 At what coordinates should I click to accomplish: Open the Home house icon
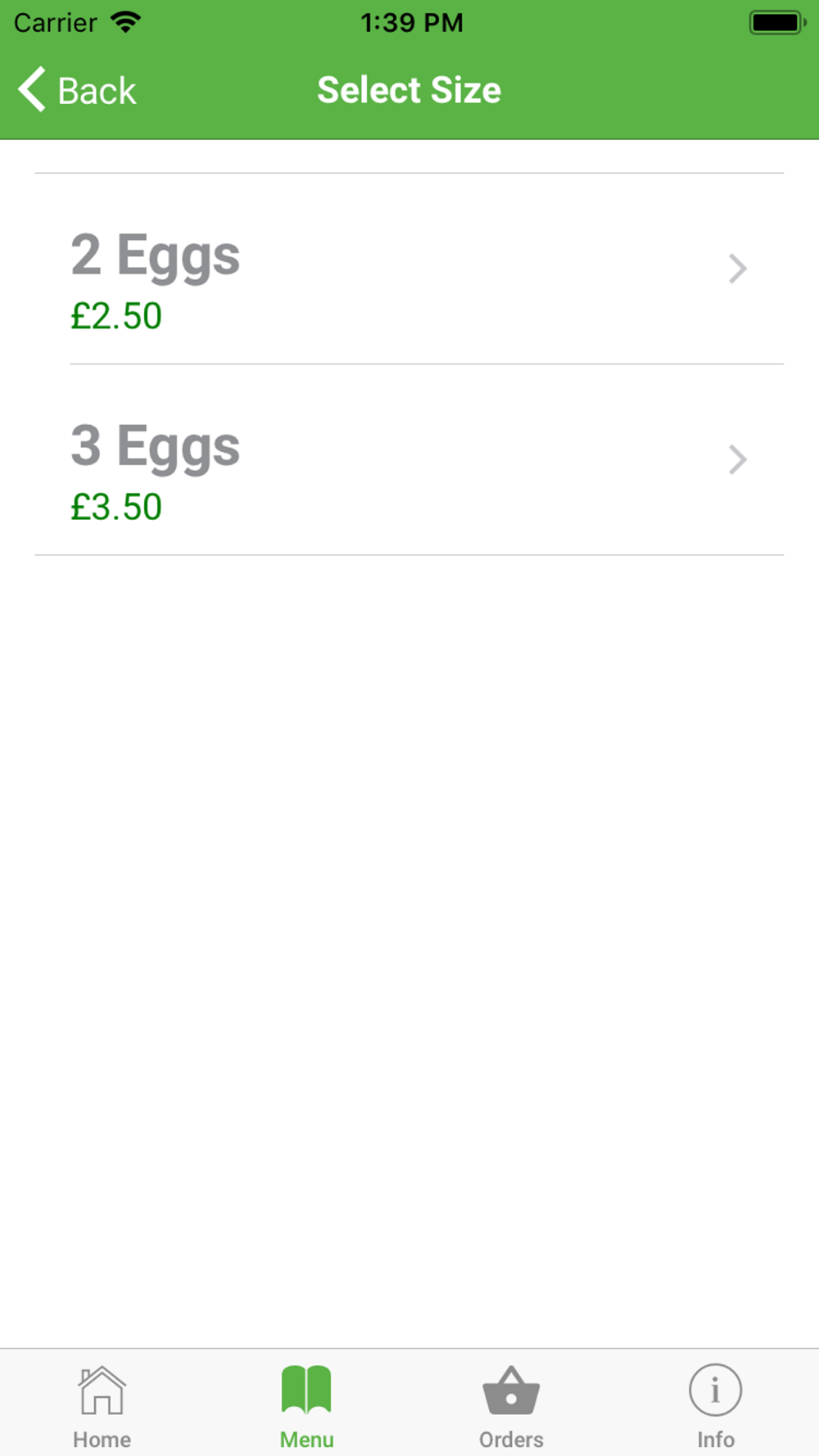coord(102,1390)
